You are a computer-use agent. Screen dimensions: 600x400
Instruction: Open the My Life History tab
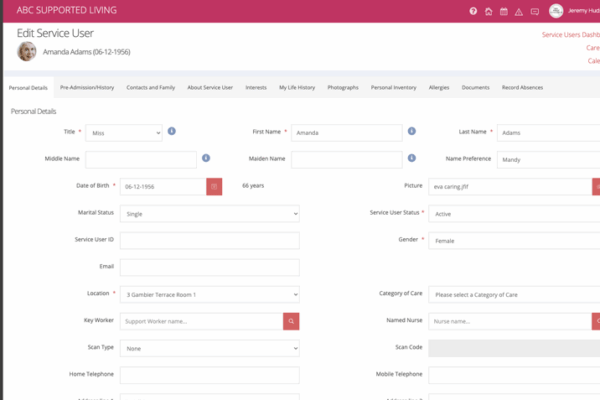point(297,87)
